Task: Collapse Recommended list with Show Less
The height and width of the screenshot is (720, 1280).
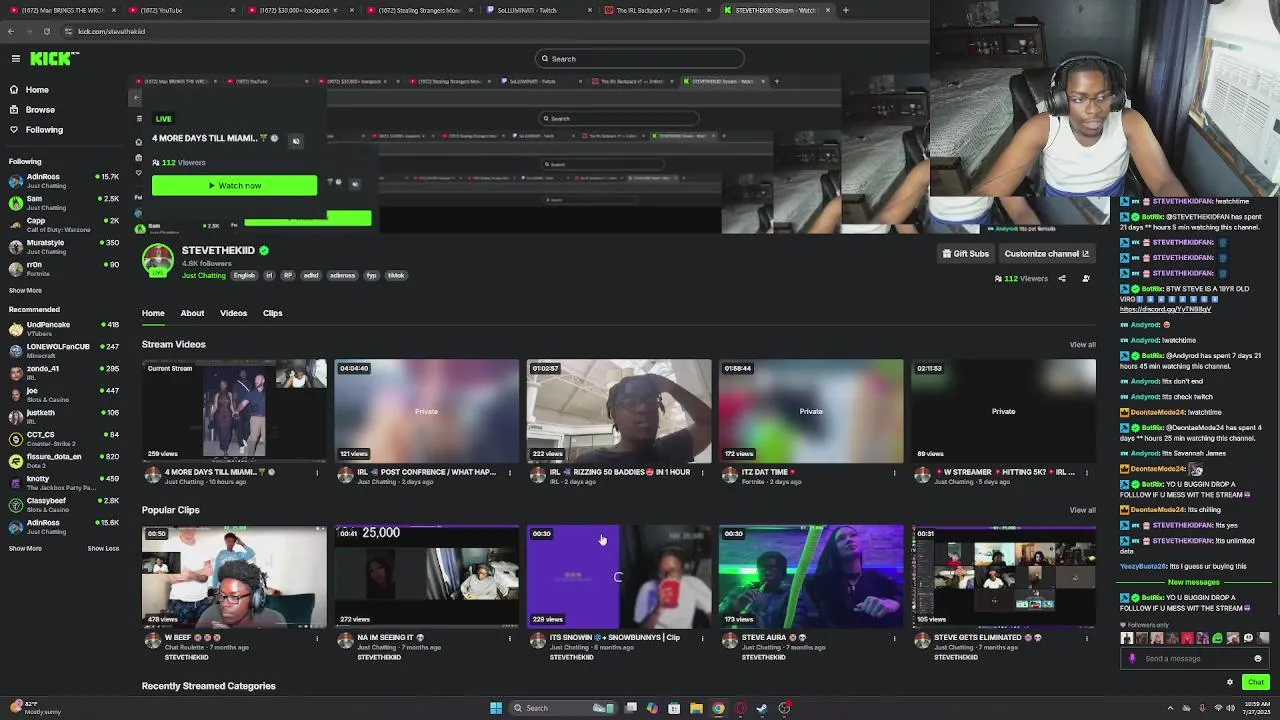Action: 103,549
